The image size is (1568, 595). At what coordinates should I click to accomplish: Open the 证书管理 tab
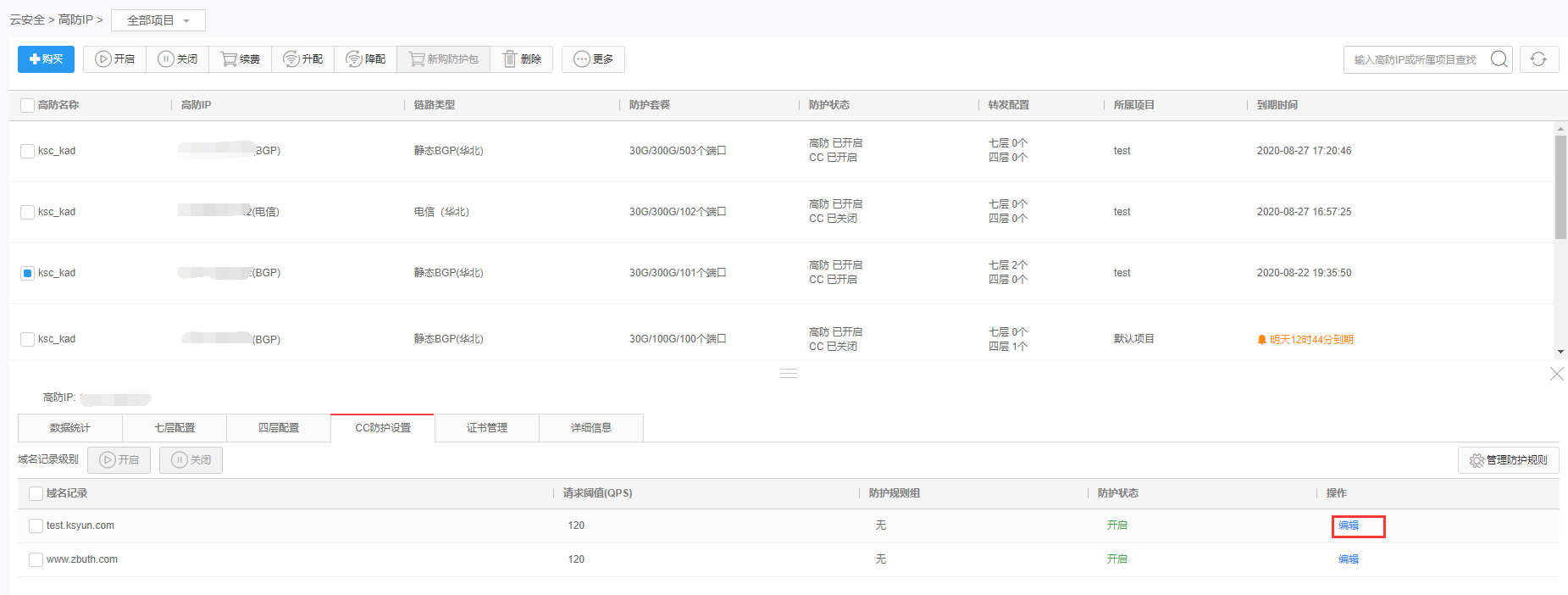487,428
